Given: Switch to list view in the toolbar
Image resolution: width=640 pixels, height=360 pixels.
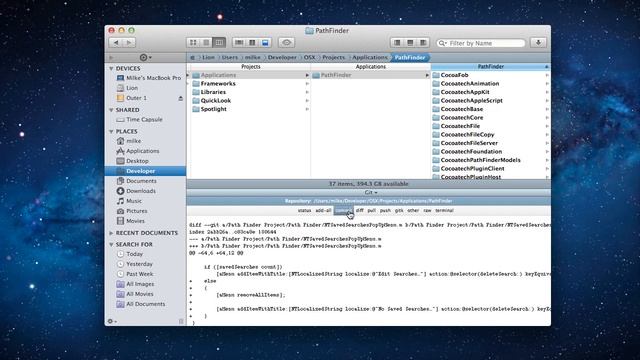Looking at the screenshot, I should pyautogui.click(x=206, y=42).
